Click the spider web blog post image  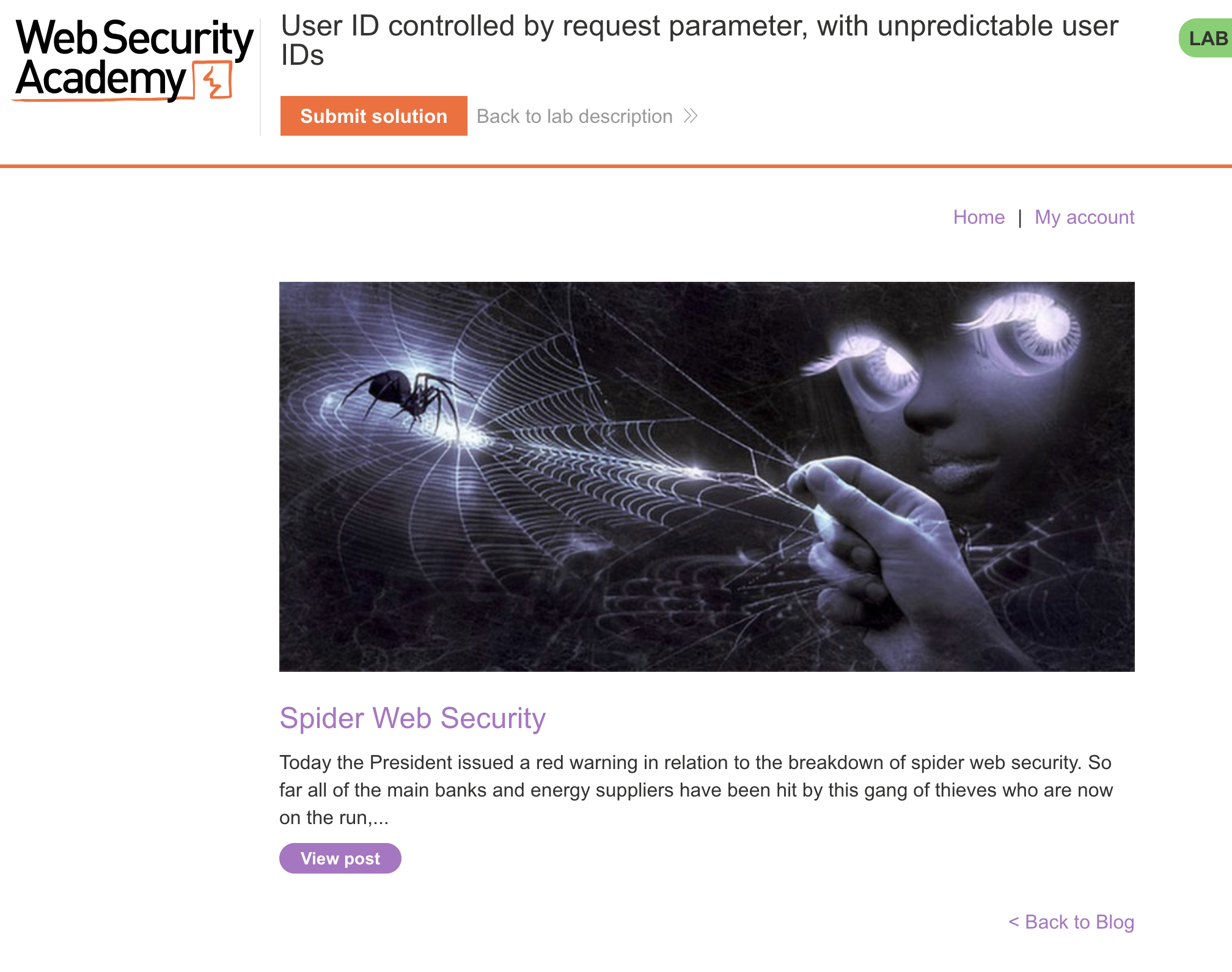click(x=706, y=476)
